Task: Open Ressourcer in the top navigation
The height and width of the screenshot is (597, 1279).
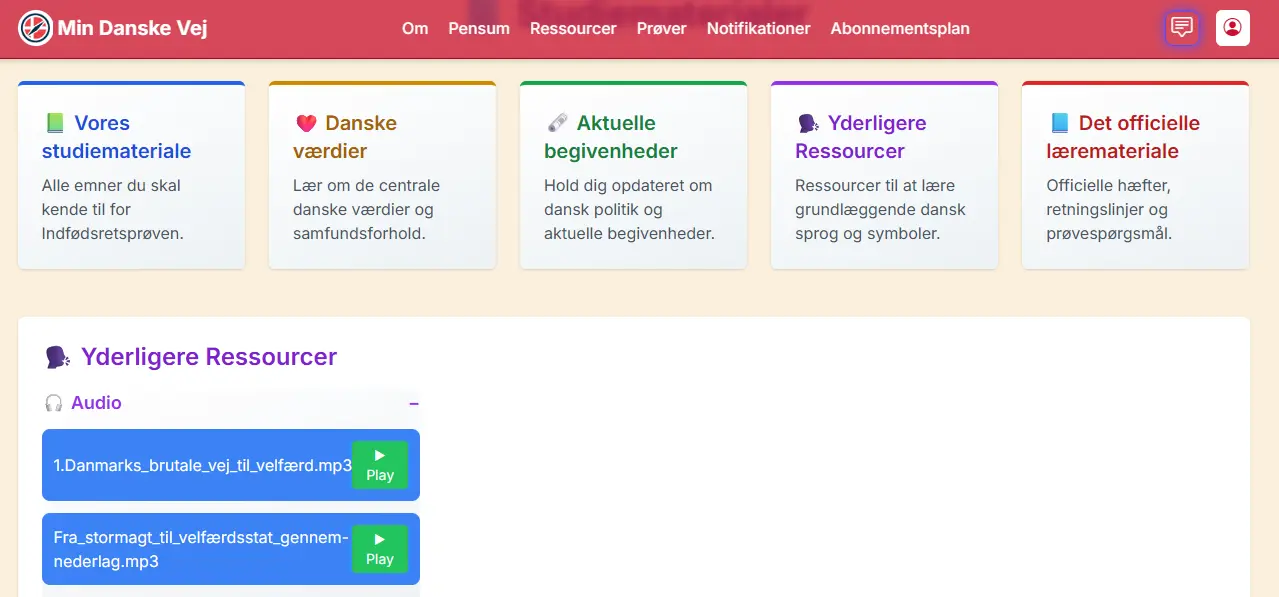Action: (x=573, y=28)
